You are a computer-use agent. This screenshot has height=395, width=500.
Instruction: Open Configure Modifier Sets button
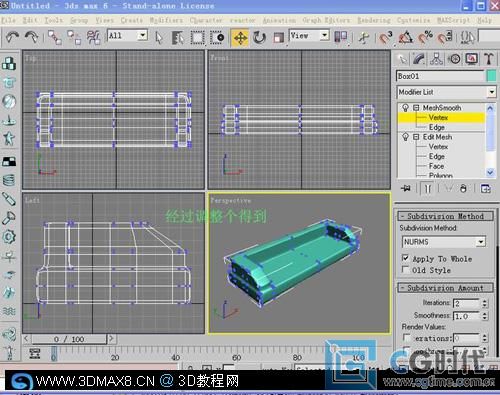[486, 189]
